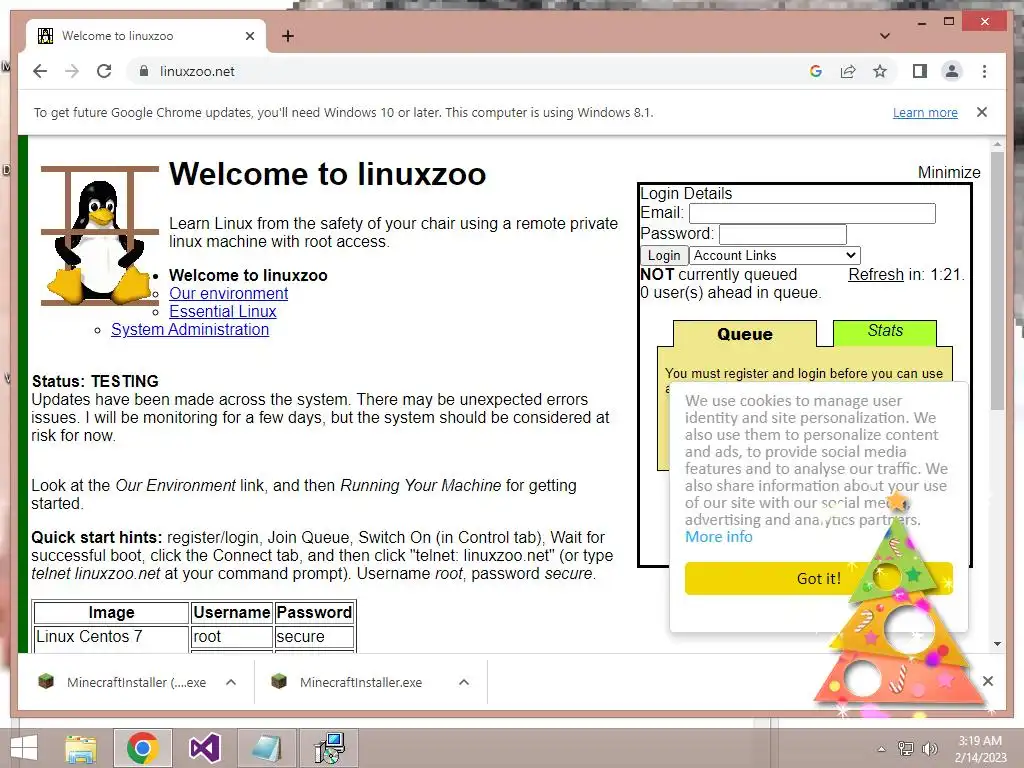The width and height of the screenshot is (1024, 768).
Task: Click the caged penguin logo image
Action: click(x=100, y=236)
